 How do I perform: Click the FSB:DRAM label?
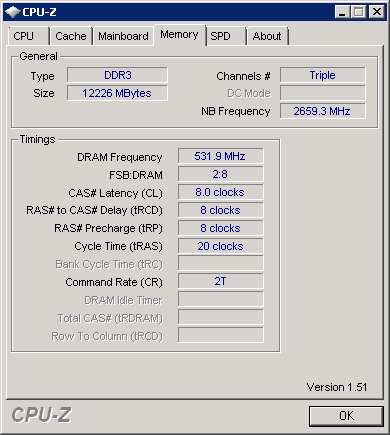click(x=136, y=175)
